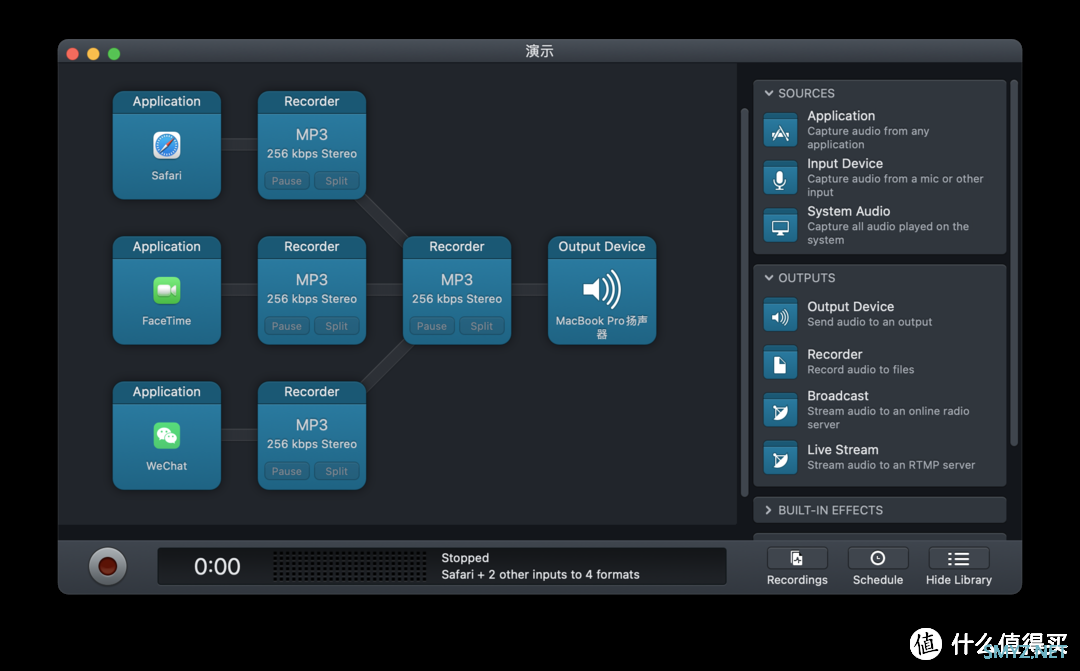Click the "MP3" label in the WeChat recorder
Viewport: 1080px width, 671px height.
coord(312,425)
